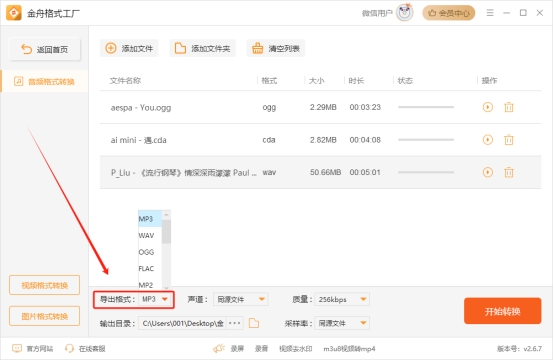This screenshot has width=554, height=360.
Task: Click progress bar of P_Liu wav
Action: point(426,172)
